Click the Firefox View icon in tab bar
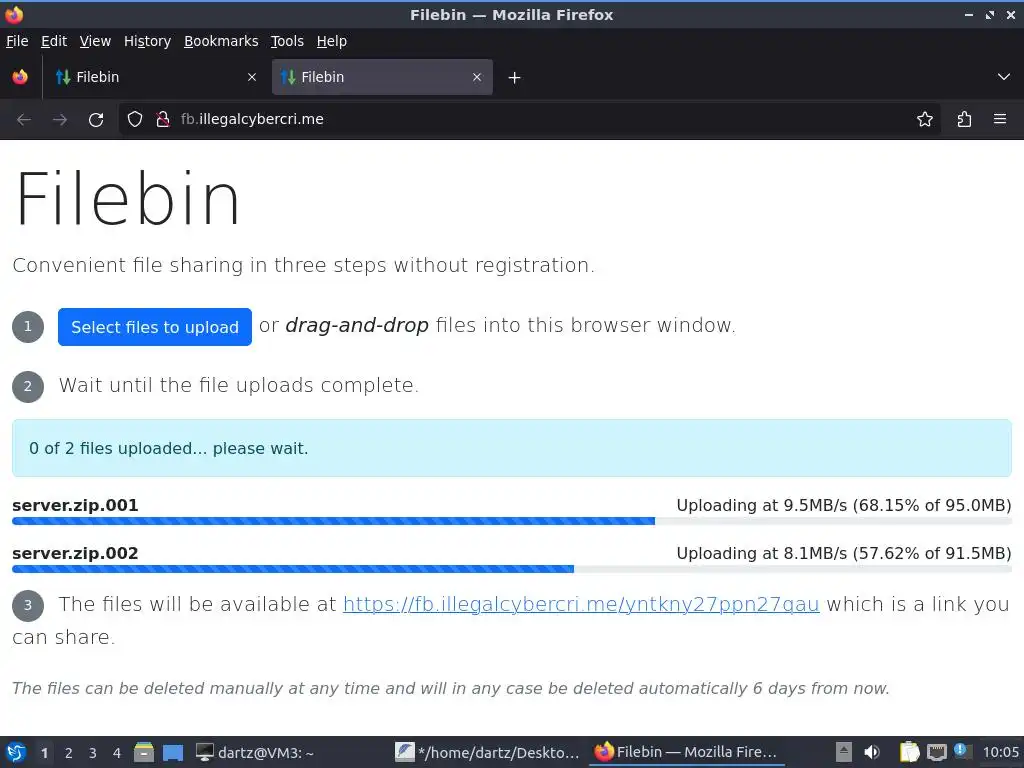This screenshot has width=1024, height=768. [x=20, y=77]
